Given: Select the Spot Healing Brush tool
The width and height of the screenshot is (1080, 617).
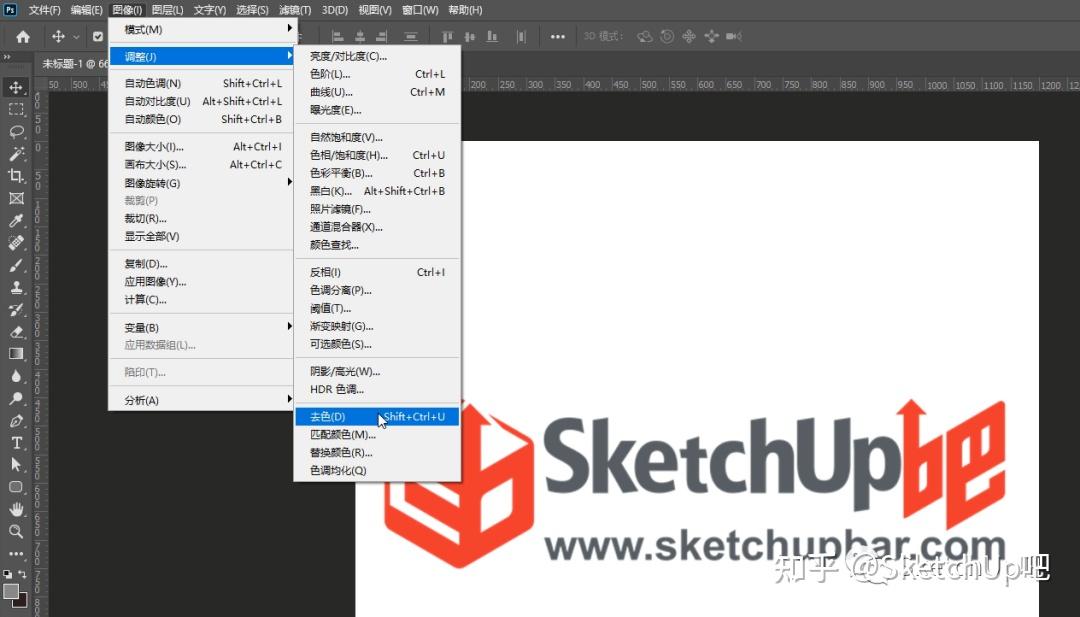Looking at the screenshot, I should tap(17, 242).
